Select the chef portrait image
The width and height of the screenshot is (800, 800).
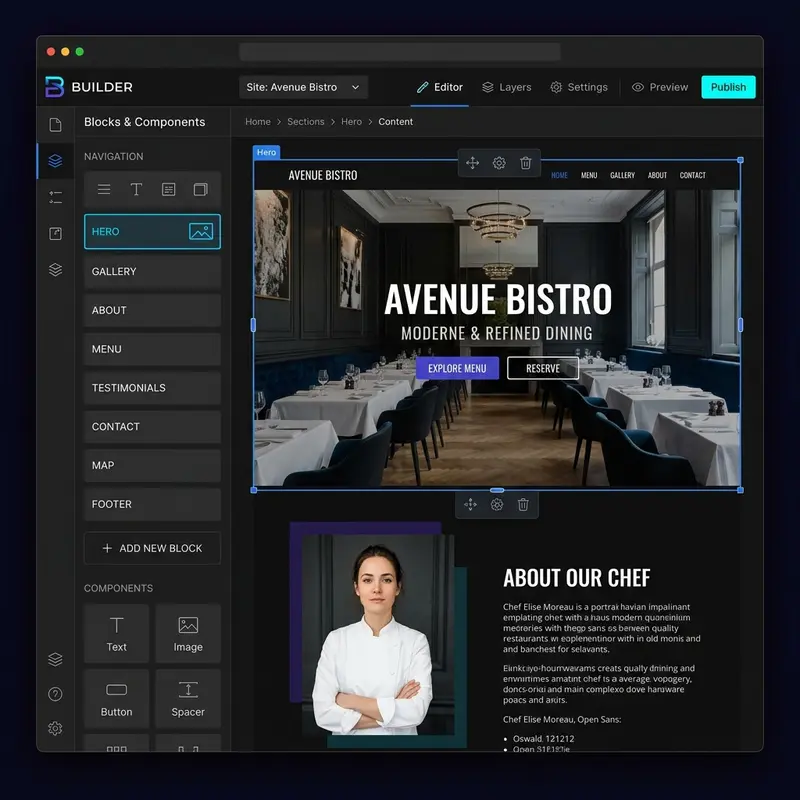pos(378,634)
